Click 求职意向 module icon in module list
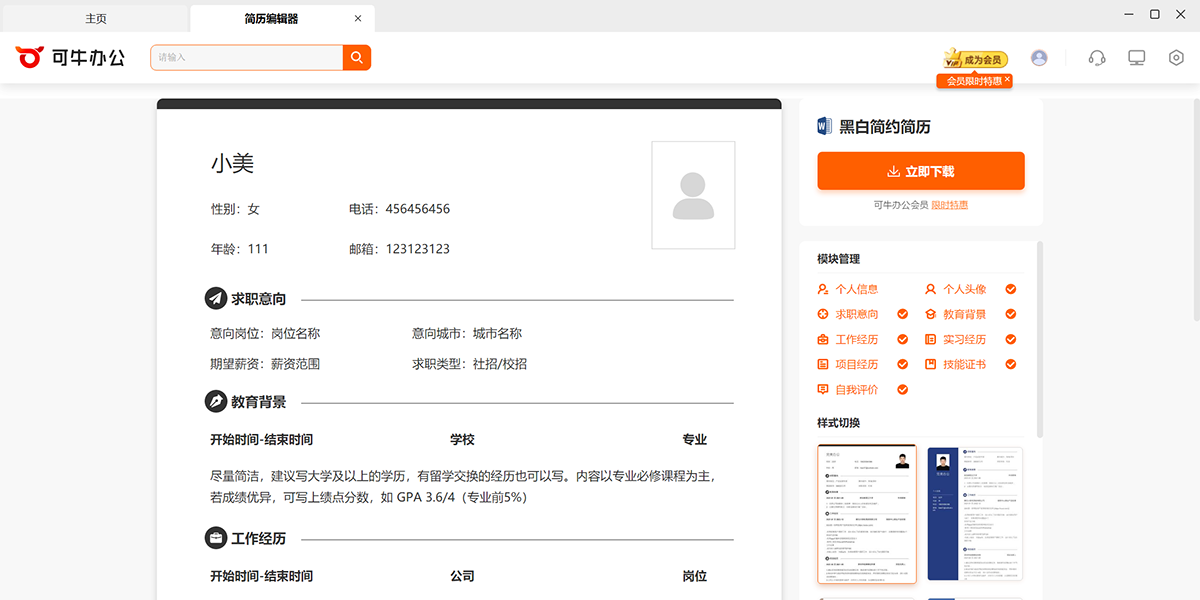The height and width of the screenshot is (600, 1200). point(823,314)
